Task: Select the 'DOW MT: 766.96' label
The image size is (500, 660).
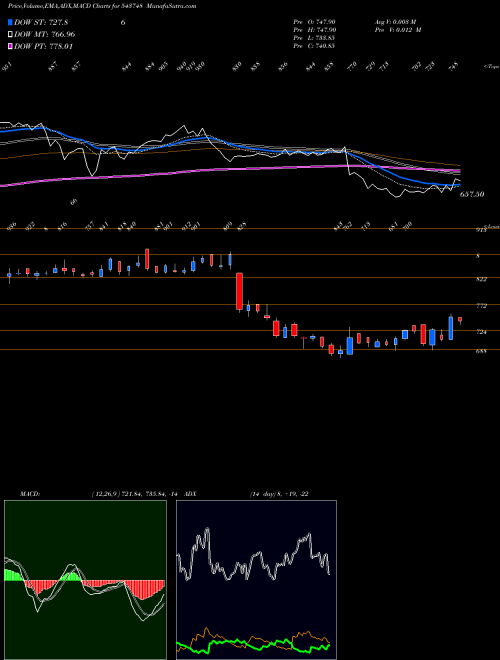Action: pos(45,34)
